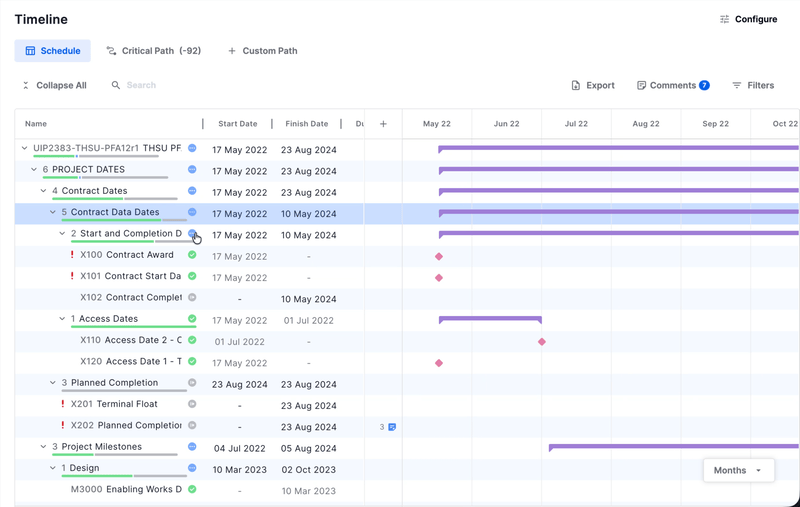The height and width of the screenshot is (507, 800).
Task: Add a Custom Path tab
Action: (x=262, y=51)
